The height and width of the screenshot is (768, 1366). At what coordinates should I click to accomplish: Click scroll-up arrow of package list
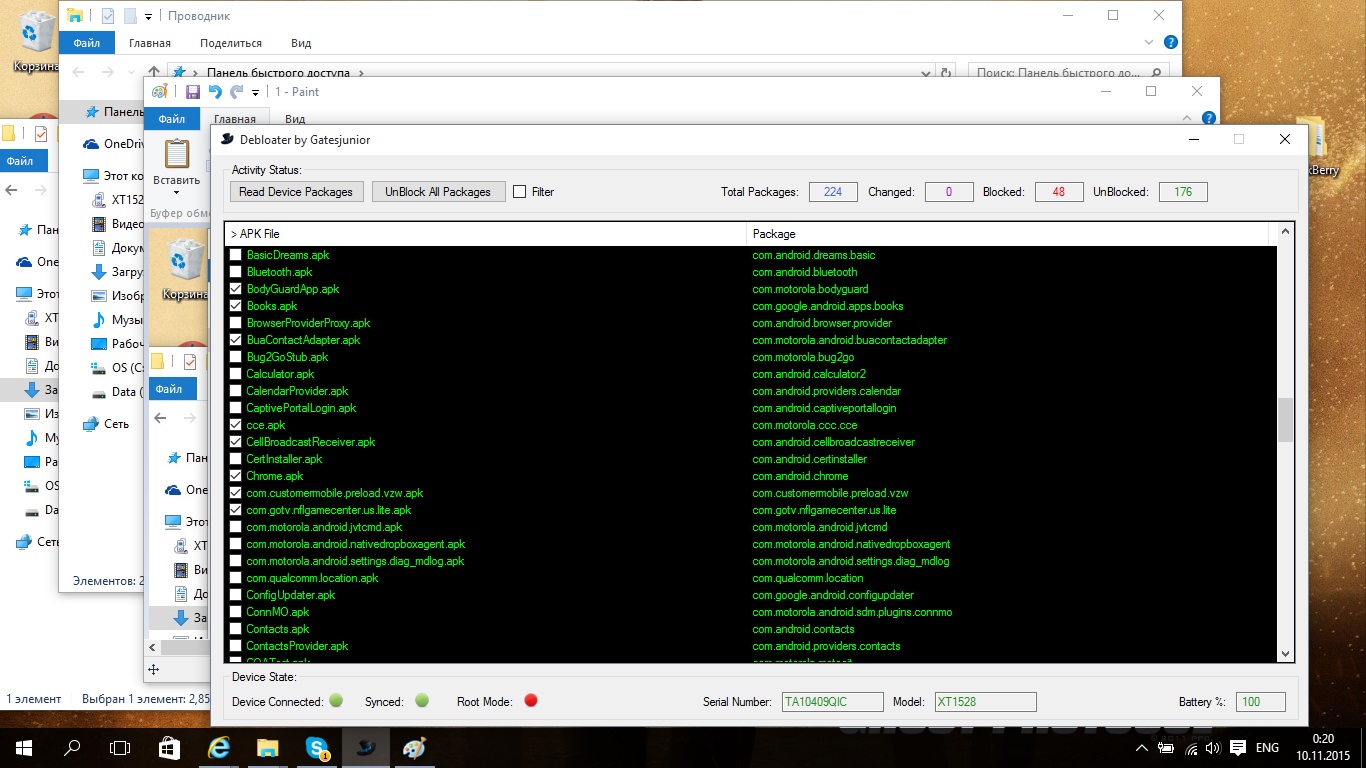(1286, 232)
